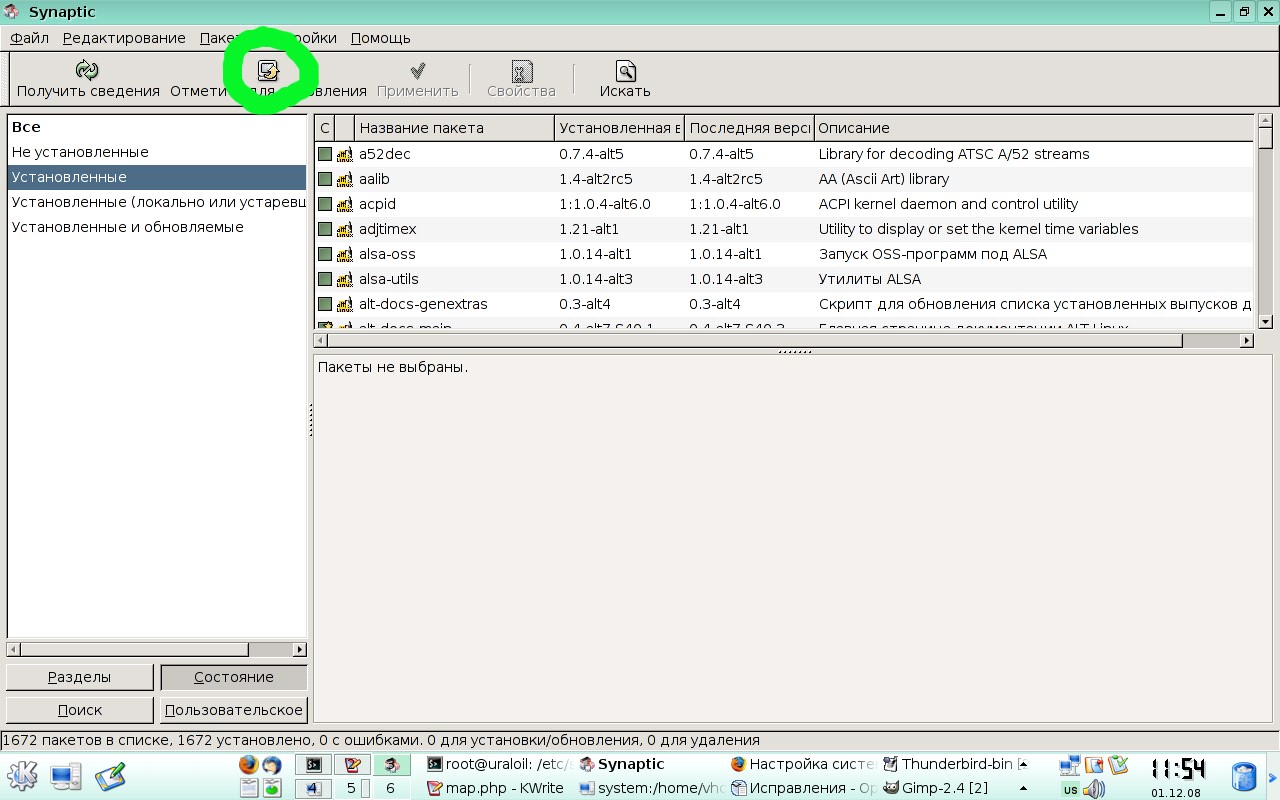
Task: Open the Firefox launcher in the taskbar
Action: (x=249, y=765)
